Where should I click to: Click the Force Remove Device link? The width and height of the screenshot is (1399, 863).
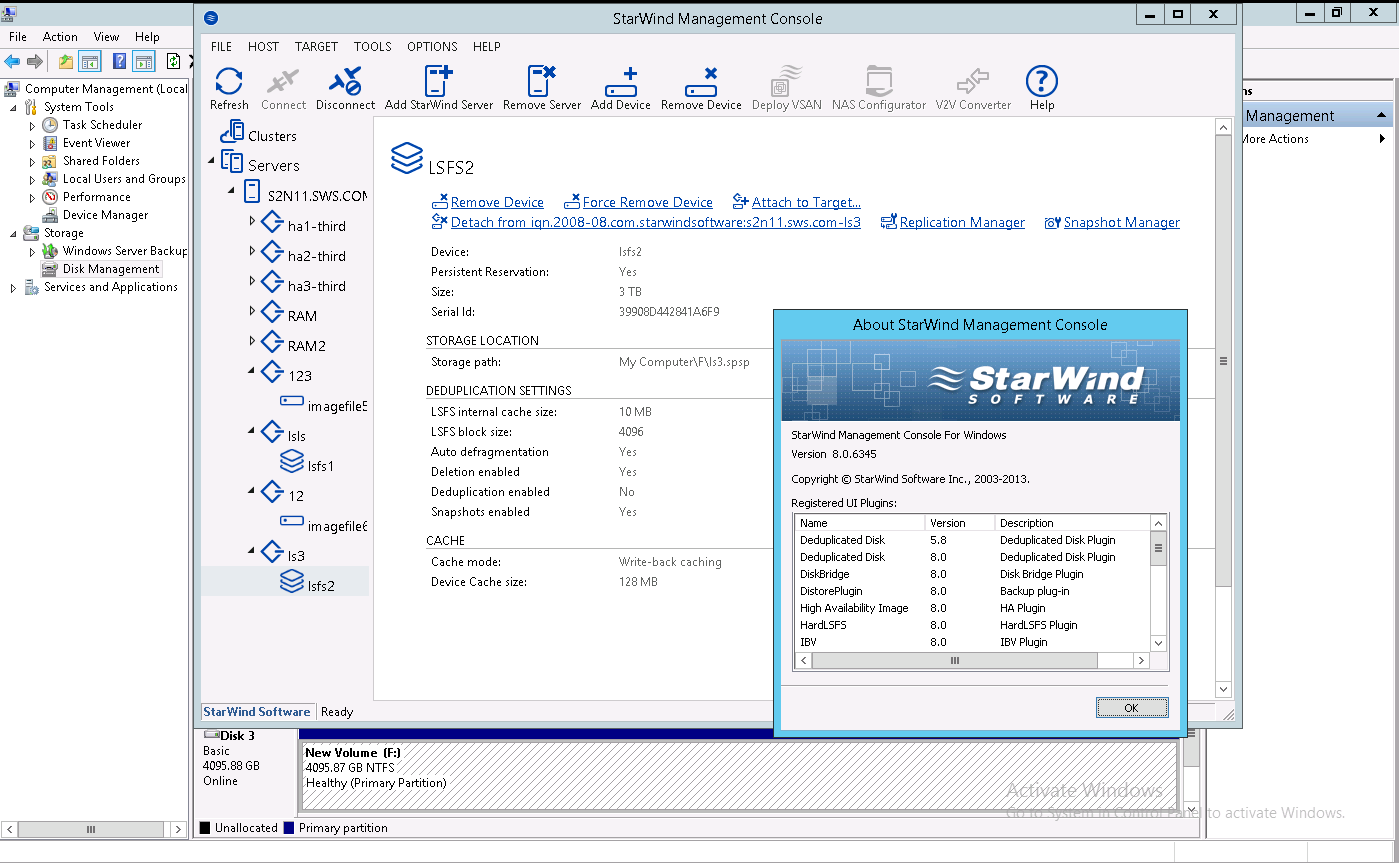click(x=647, y=202)
